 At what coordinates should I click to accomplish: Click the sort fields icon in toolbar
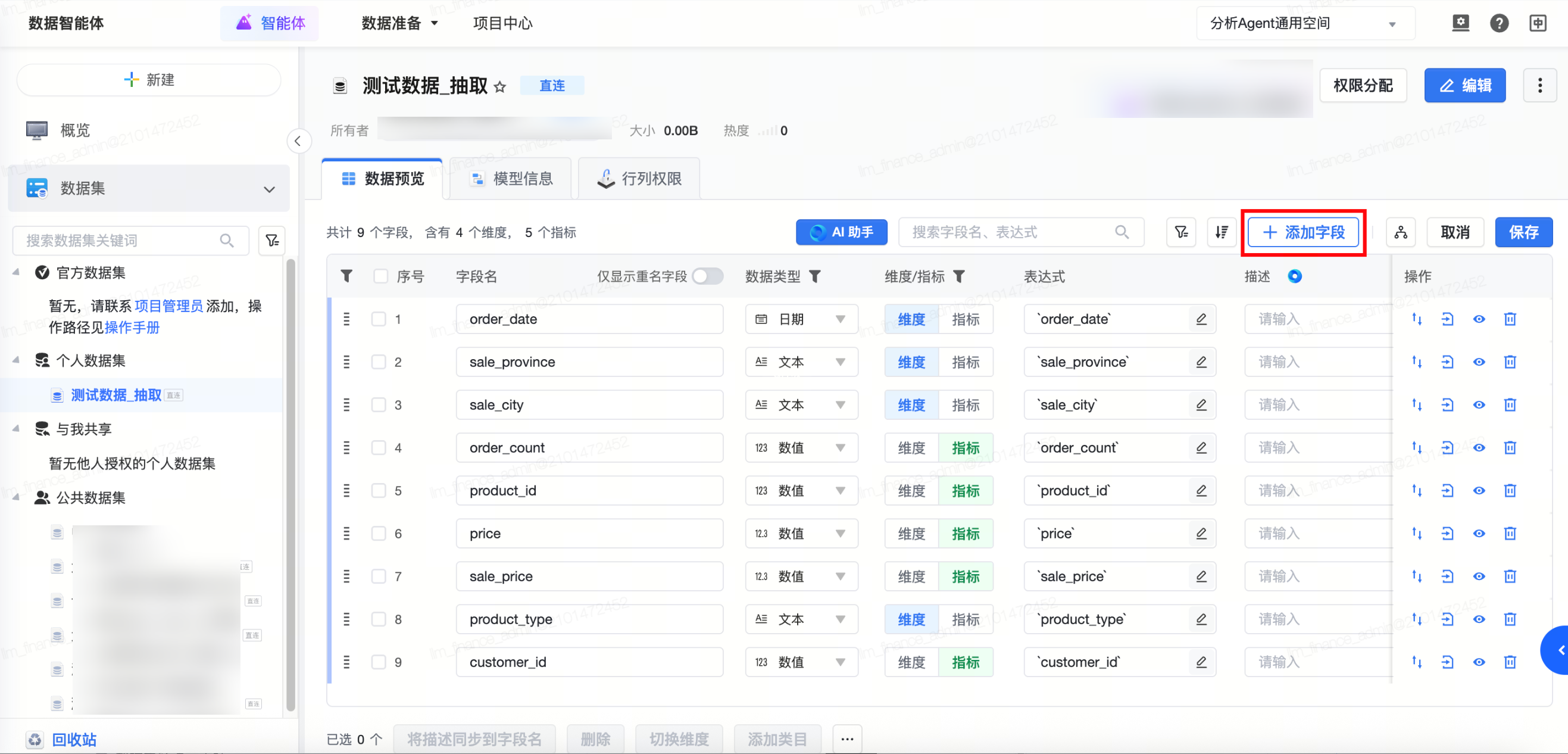click(x=1221, y=232)
